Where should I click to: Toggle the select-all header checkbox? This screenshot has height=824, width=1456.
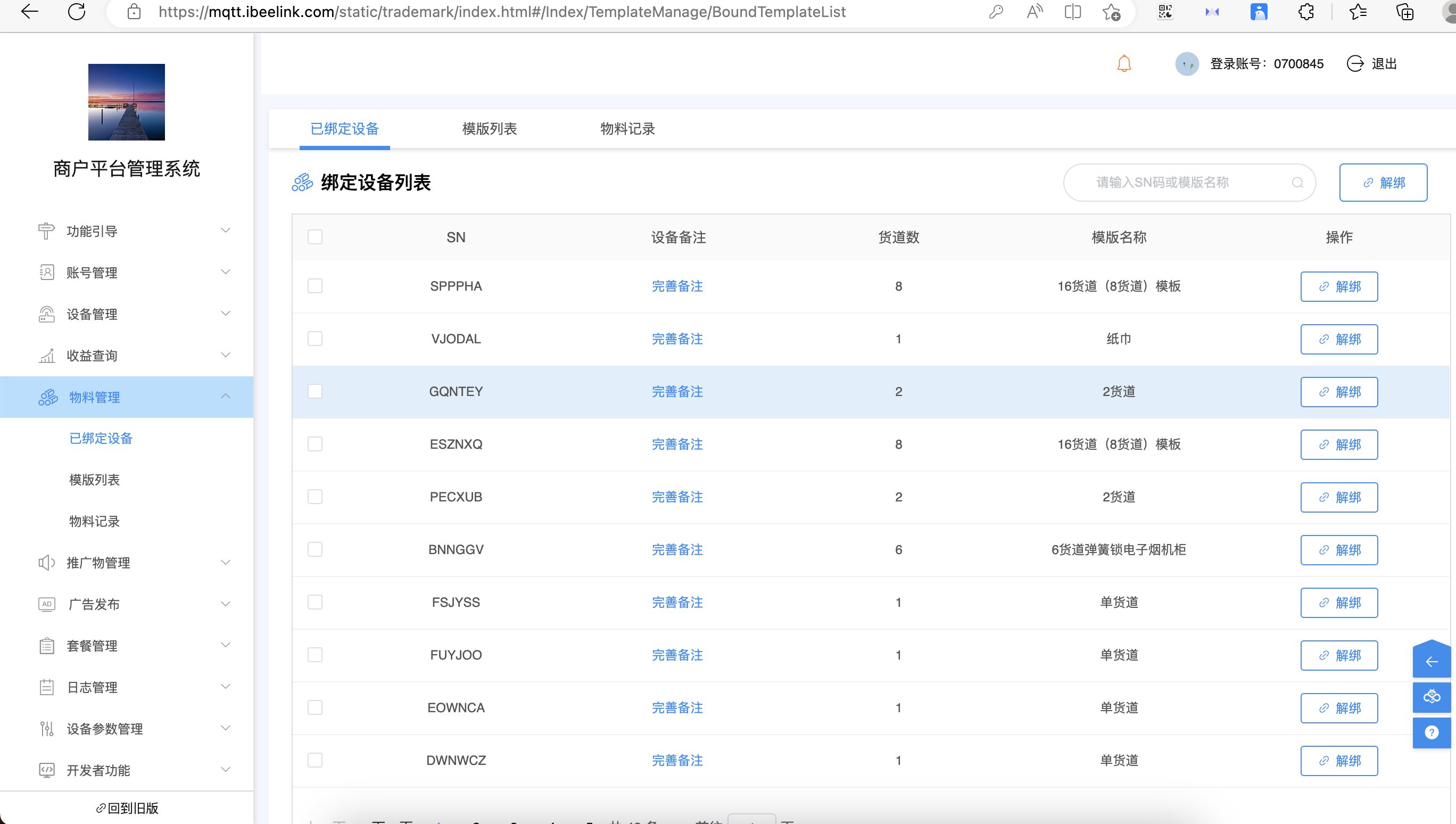(x=315, y=236)
